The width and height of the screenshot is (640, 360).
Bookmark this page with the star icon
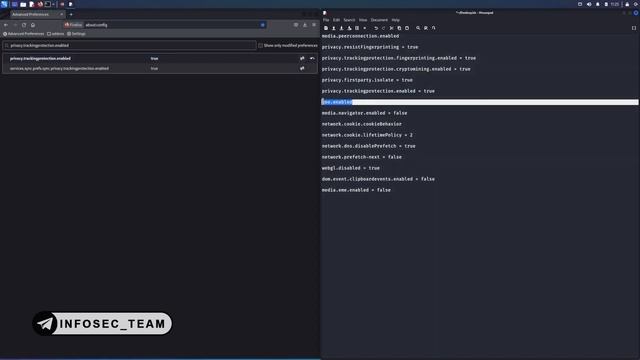pos(262,25)
